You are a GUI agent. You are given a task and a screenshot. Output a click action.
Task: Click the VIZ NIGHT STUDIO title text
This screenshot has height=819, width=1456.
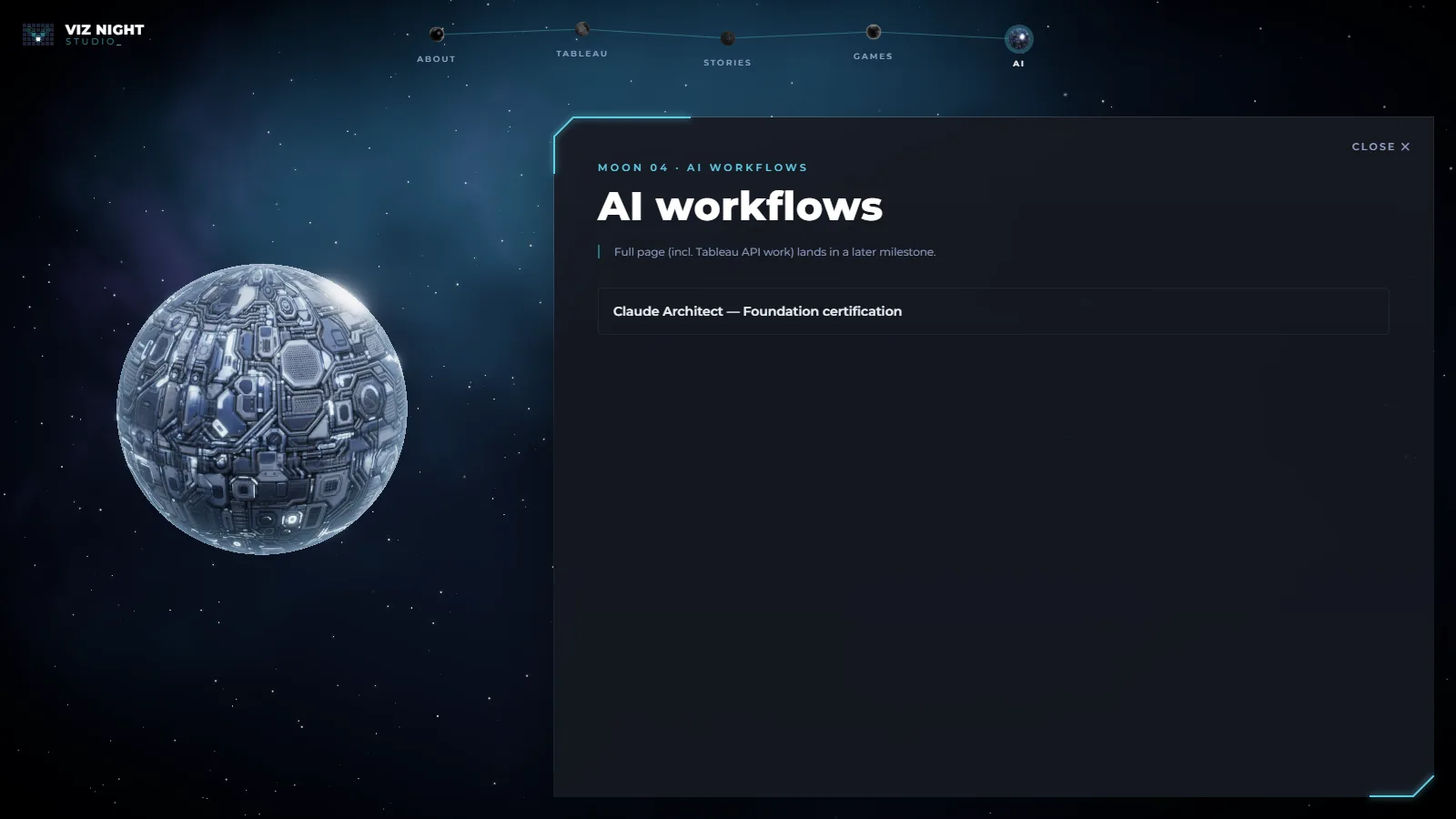[x=105, y=35]
